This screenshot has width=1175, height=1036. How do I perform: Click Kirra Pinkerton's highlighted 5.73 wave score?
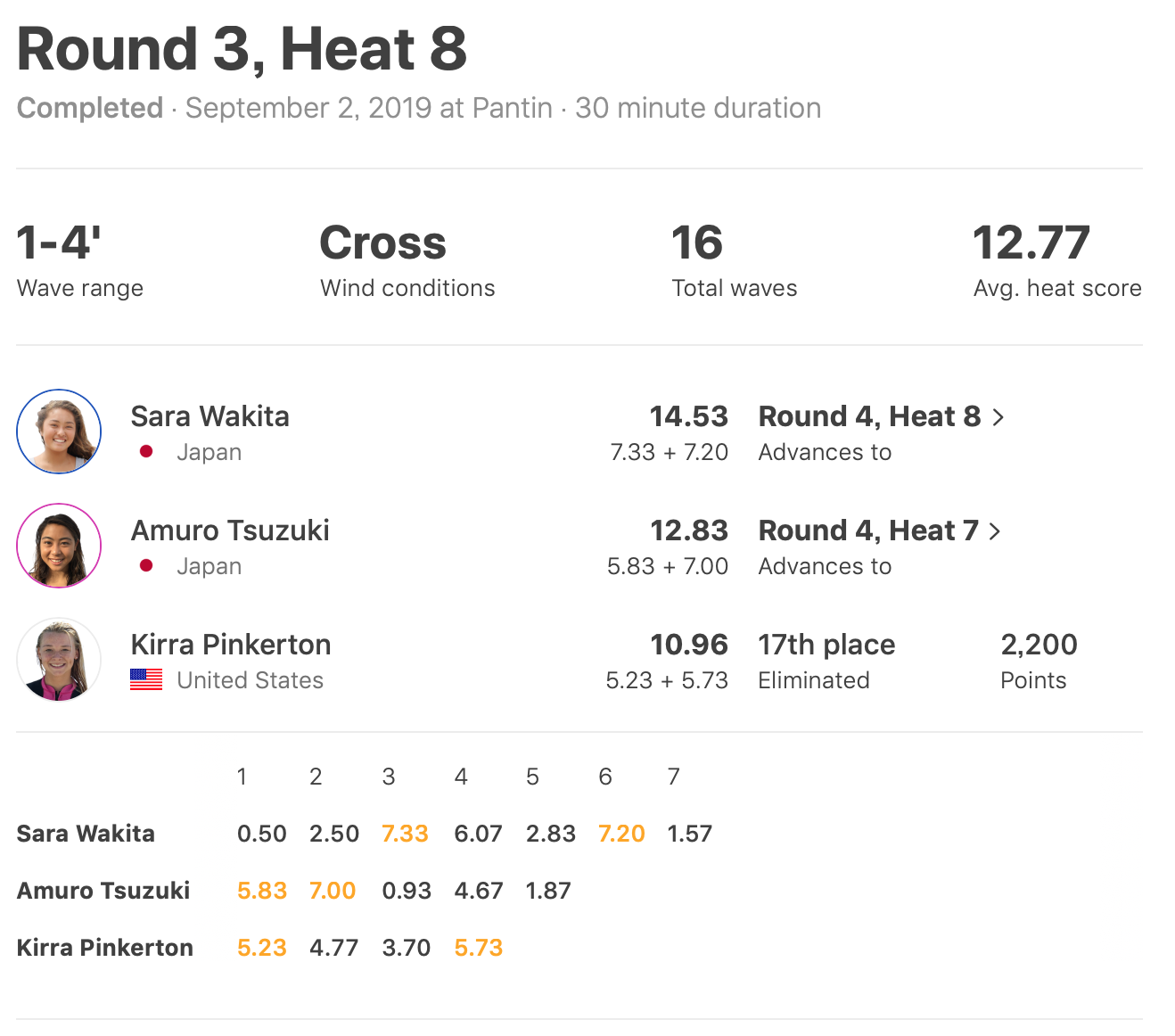(x=479, y=948)
